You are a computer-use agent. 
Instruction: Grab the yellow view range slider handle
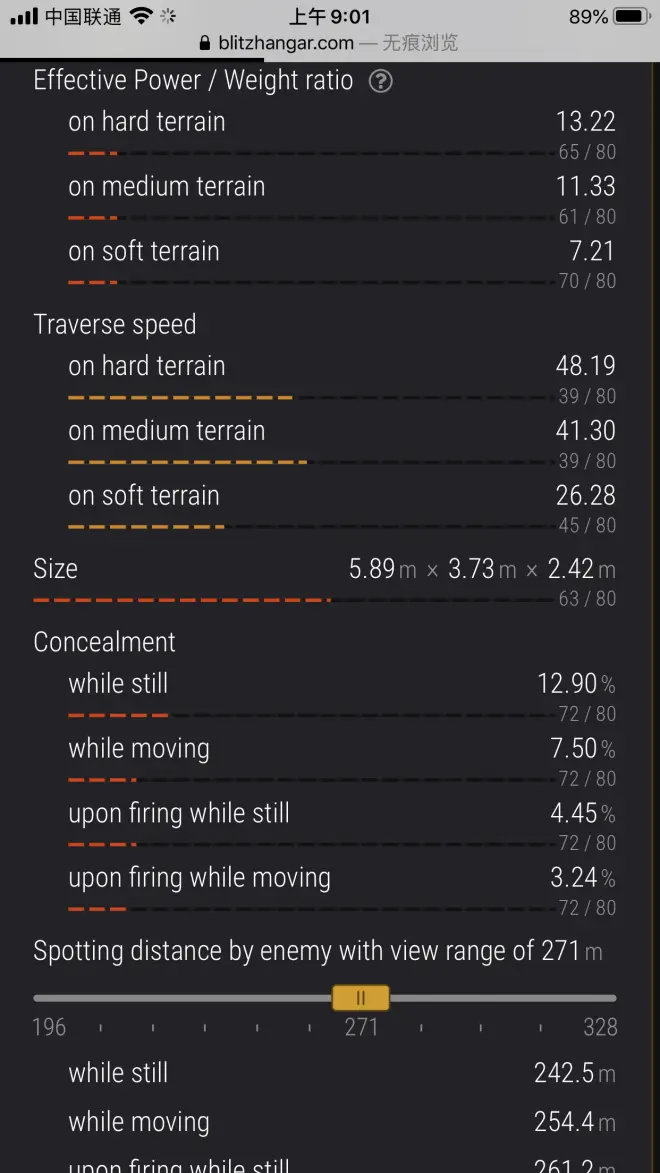click(361, 998)
